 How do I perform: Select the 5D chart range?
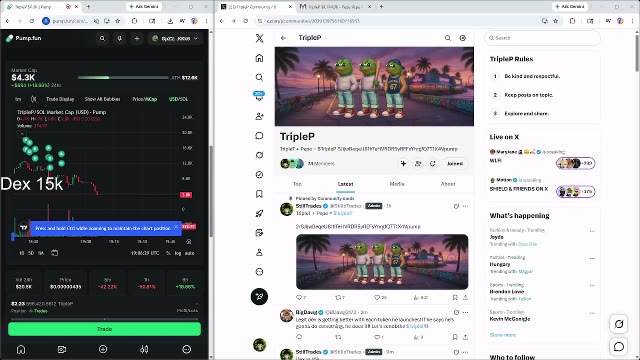pyautogui.click(x=31, y=253)
